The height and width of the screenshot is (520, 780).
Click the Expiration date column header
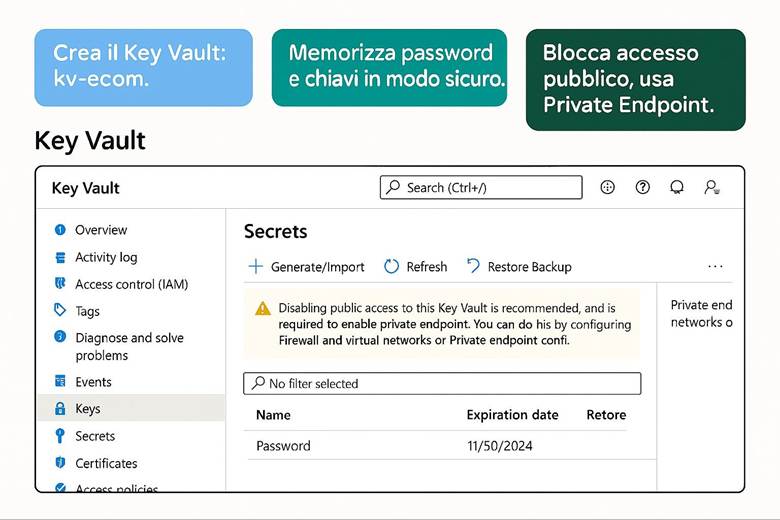[x=512, y=415]
